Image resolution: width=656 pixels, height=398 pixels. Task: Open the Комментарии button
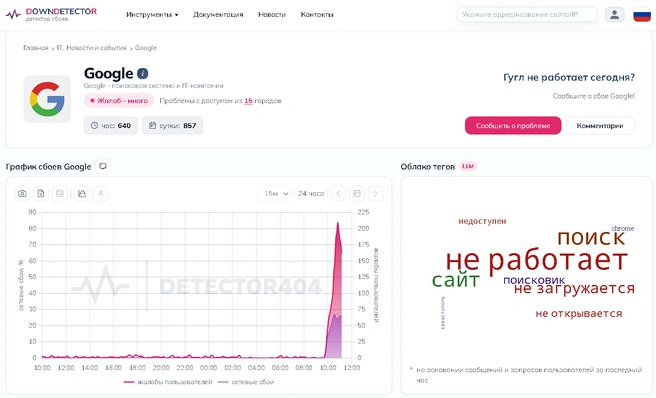600,126
